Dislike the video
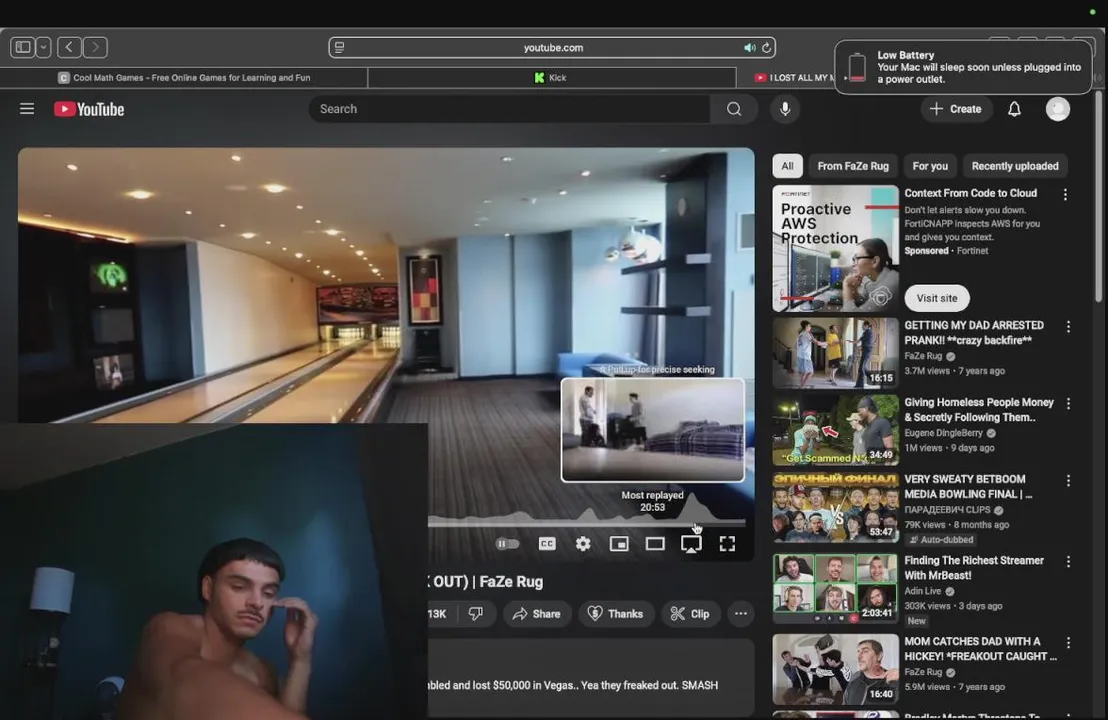 coord(476,613)
